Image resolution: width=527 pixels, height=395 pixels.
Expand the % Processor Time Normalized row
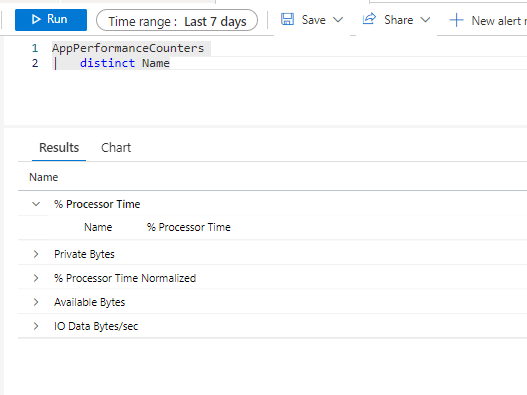(x=36, y=278)
